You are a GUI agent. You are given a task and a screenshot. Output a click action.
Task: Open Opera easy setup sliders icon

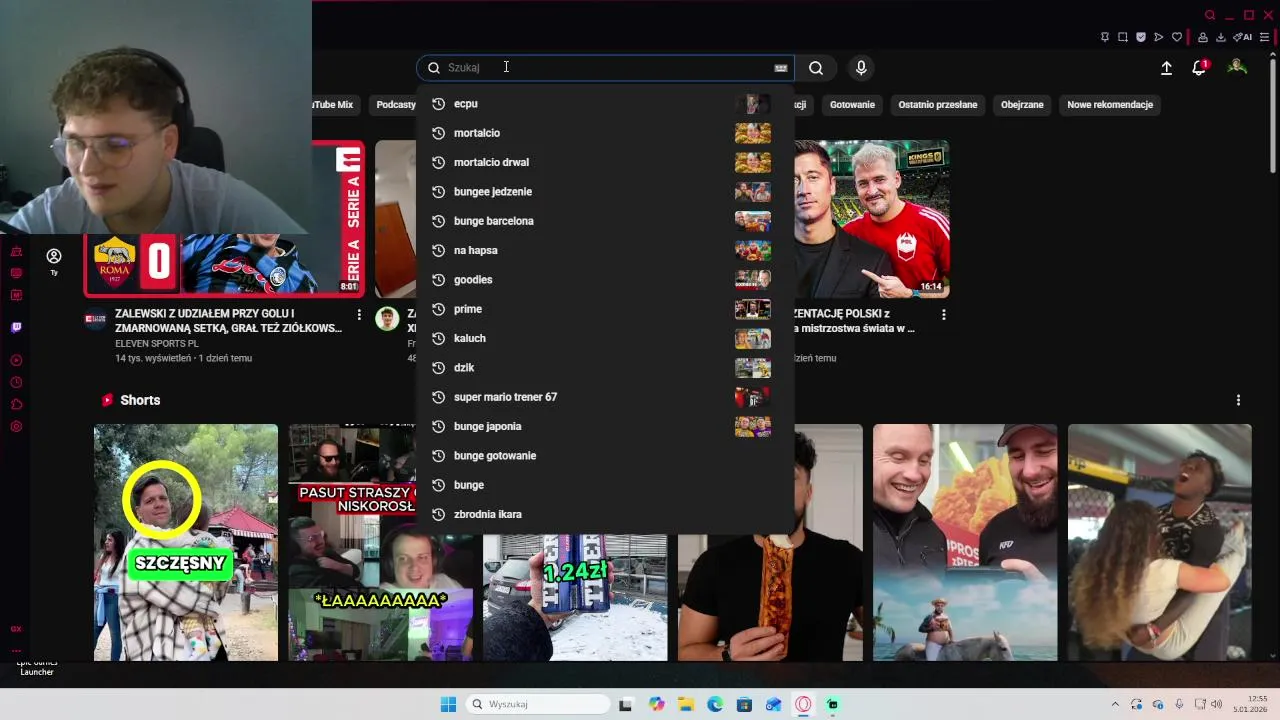click(x=1265, y=37)
